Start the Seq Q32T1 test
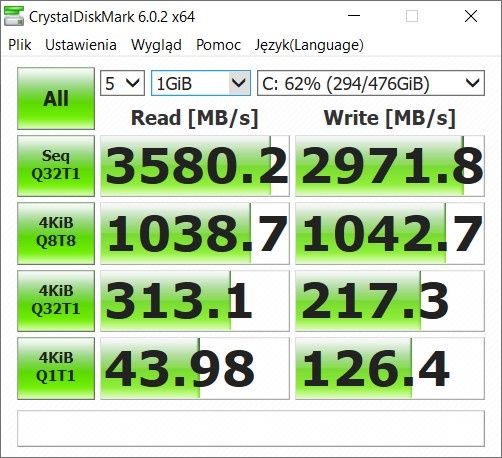Image resolution: width=502 pixels, height=458 pixels. tap(56, 166)
